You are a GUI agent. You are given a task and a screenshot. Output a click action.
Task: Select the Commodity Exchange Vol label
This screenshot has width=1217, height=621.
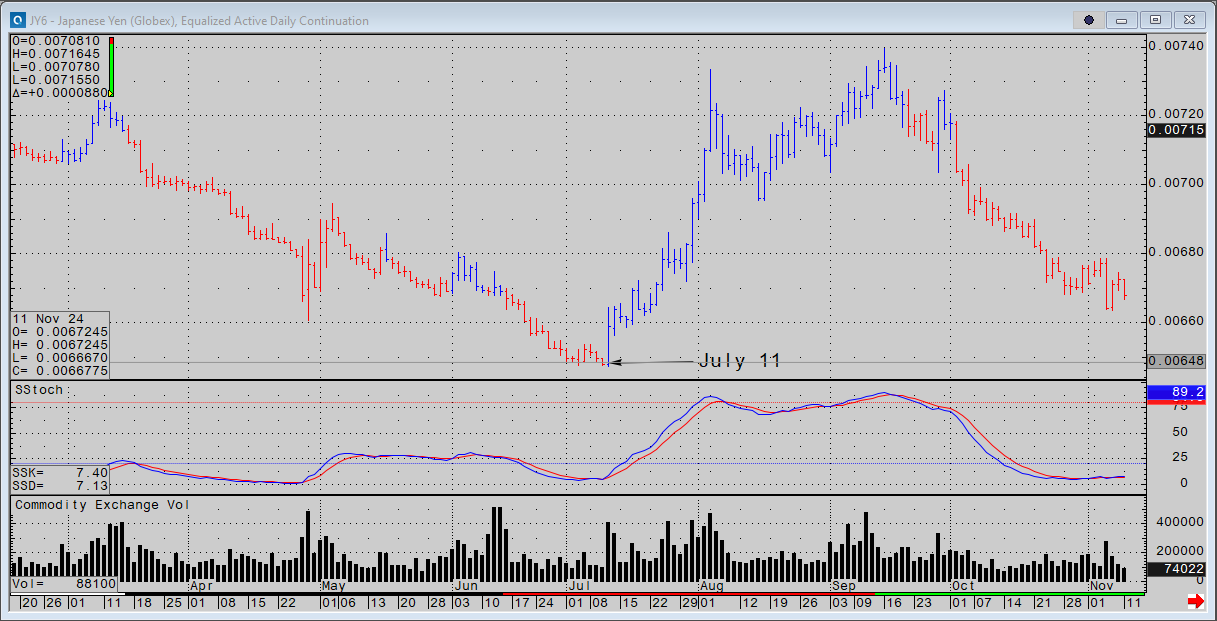[102, 505]
